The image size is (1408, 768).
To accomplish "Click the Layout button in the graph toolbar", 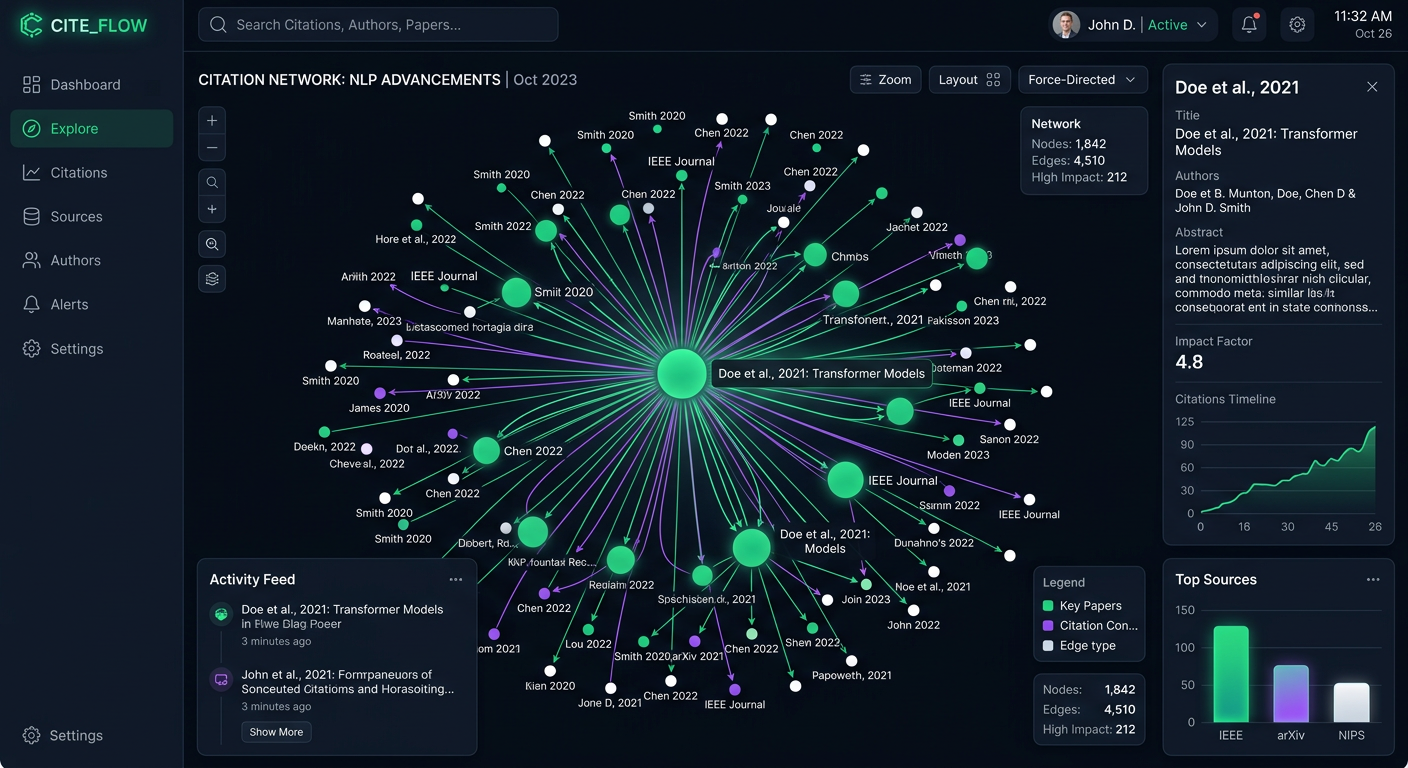I will 969,79.
